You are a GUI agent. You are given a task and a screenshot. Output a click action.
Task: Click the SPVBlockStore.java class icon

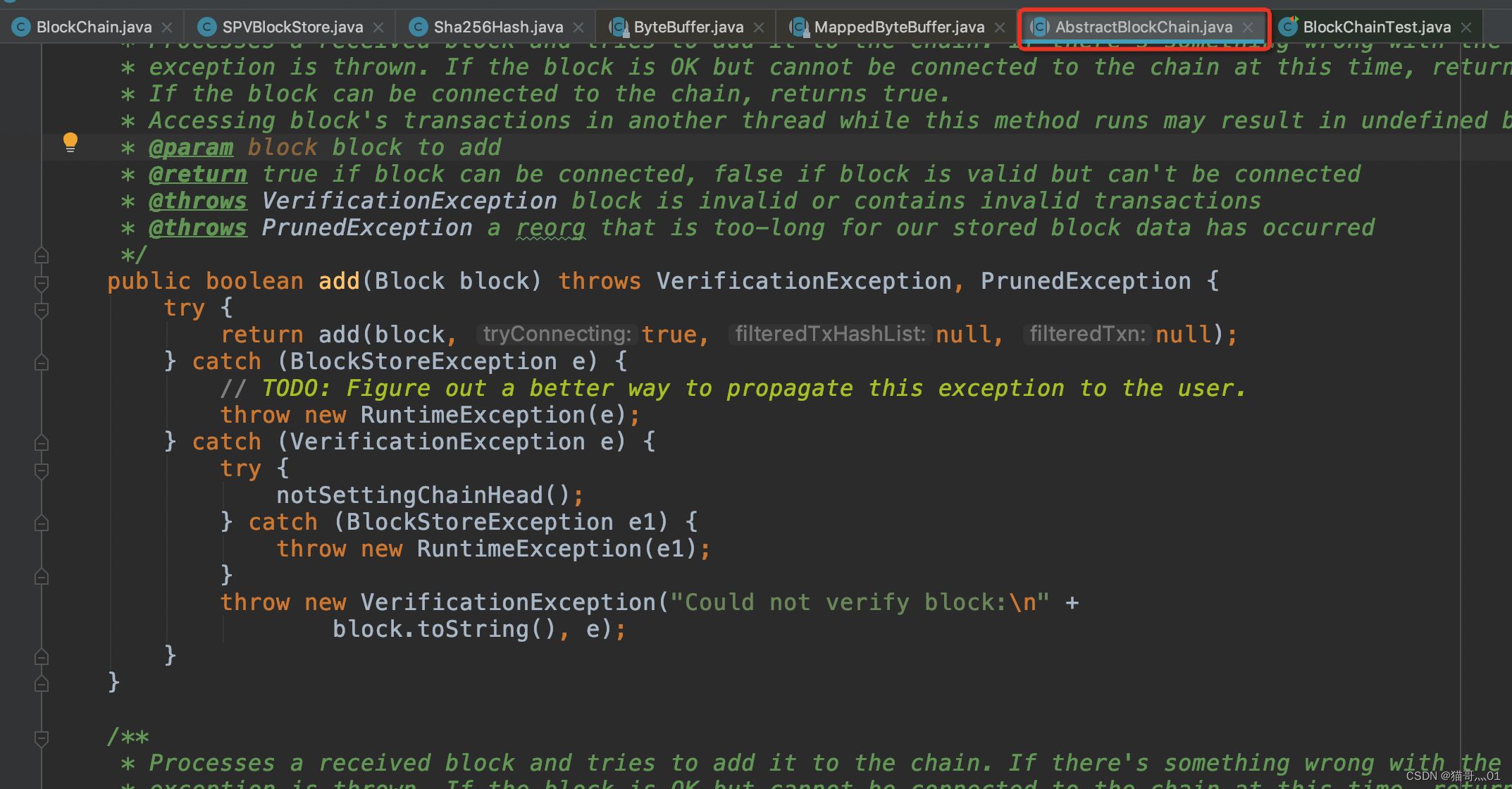coord(206,27)
